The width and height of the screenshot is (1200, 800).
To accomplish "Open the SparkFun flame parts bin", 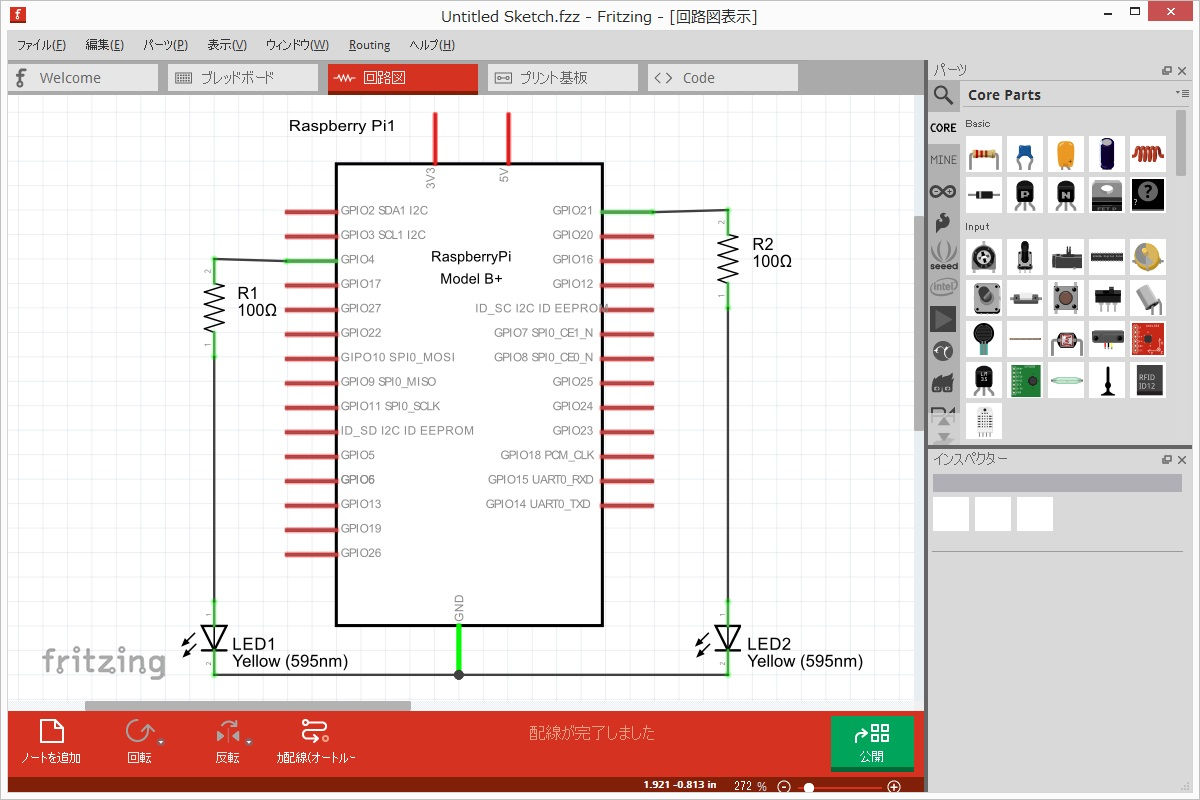I will point(943,223).
